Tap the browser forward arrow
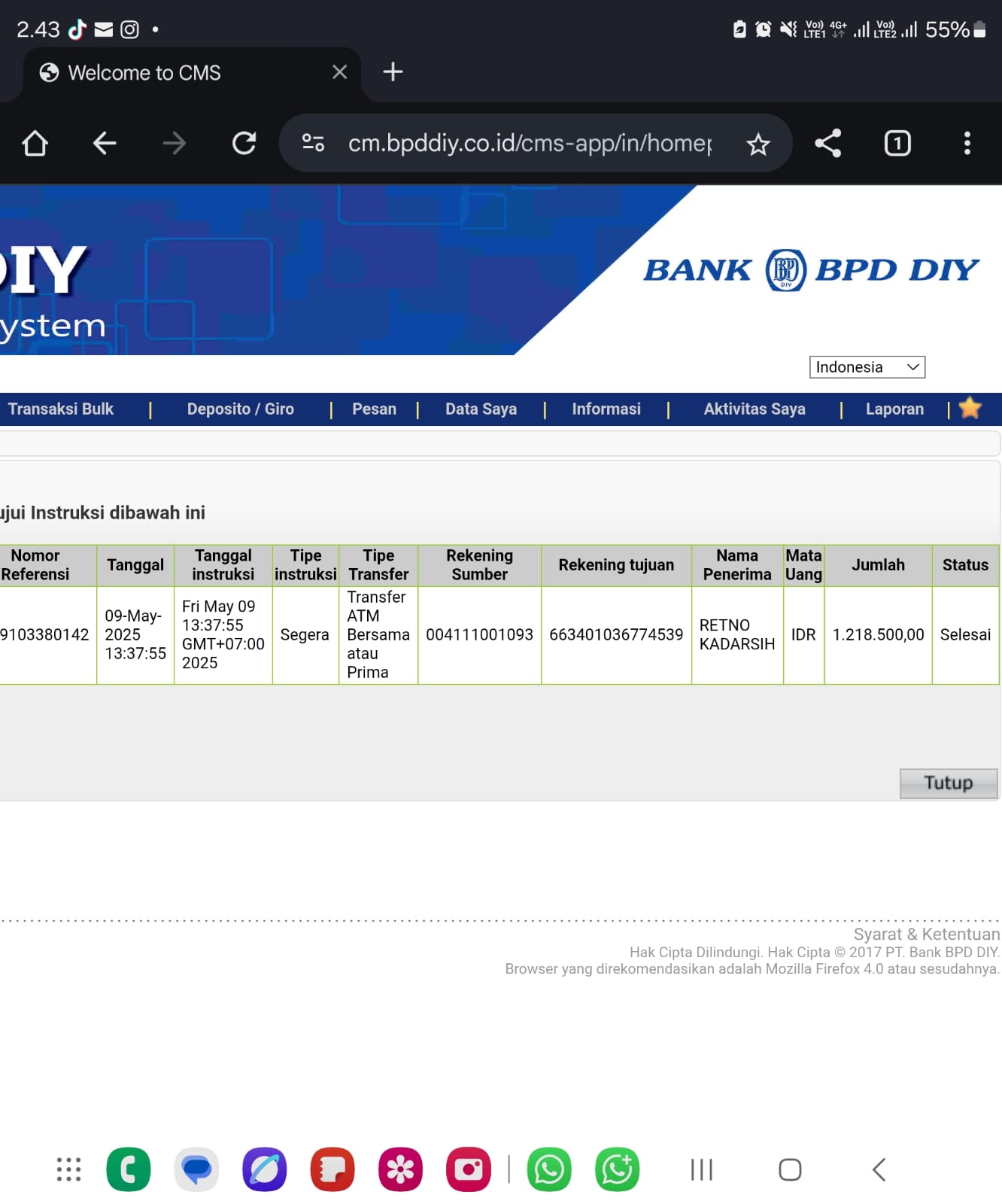 (x=175, y=143)
